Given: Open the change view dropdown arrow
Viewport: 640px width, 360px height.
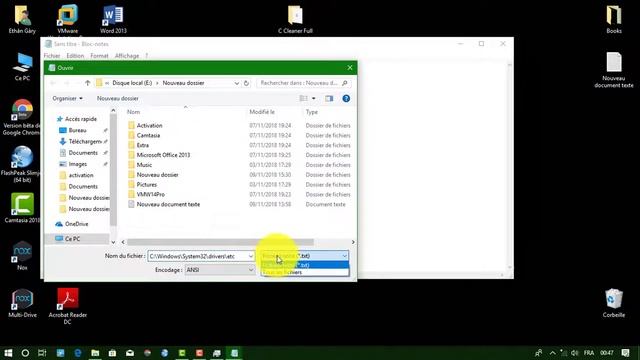Looking at the screenshot, I should 313,98.
